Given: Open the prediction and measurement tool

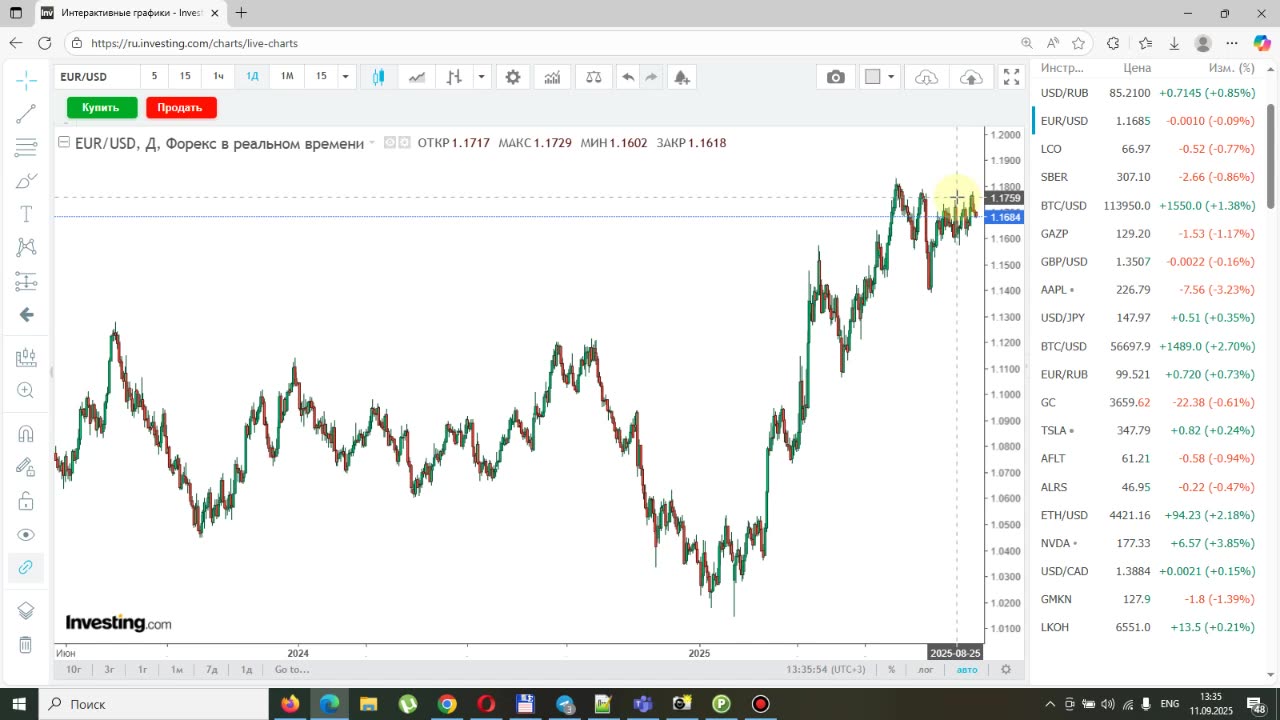Looking at the screenshot, I should (x=26, y=281).
